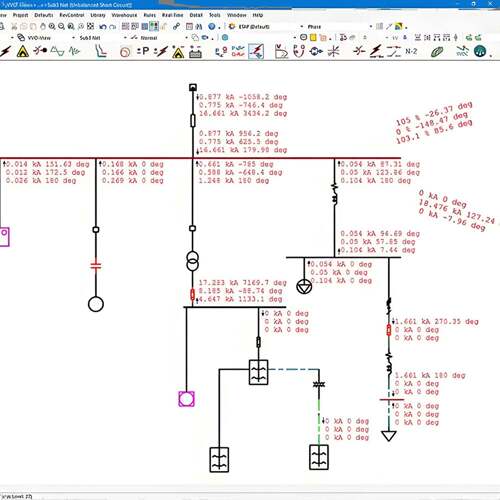The image size is (500, 500).
Task: Click the '105 % -26.37 deg' voltage label
Action: click(434, 114)
